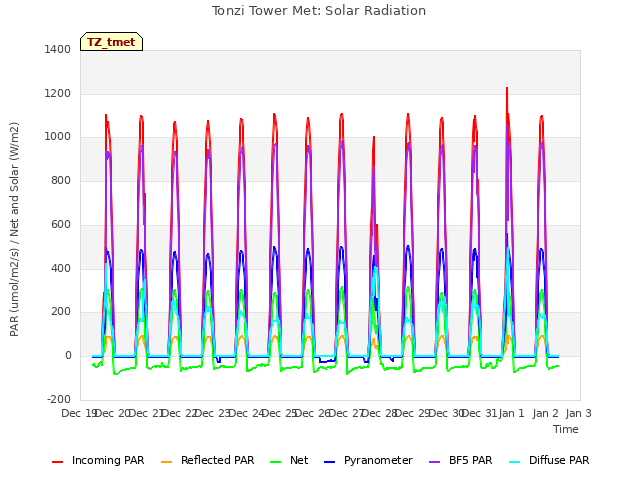The image size is (640, 480).
Task: Click the Jan 1 x-axis date label
Action: click(511, 413)
